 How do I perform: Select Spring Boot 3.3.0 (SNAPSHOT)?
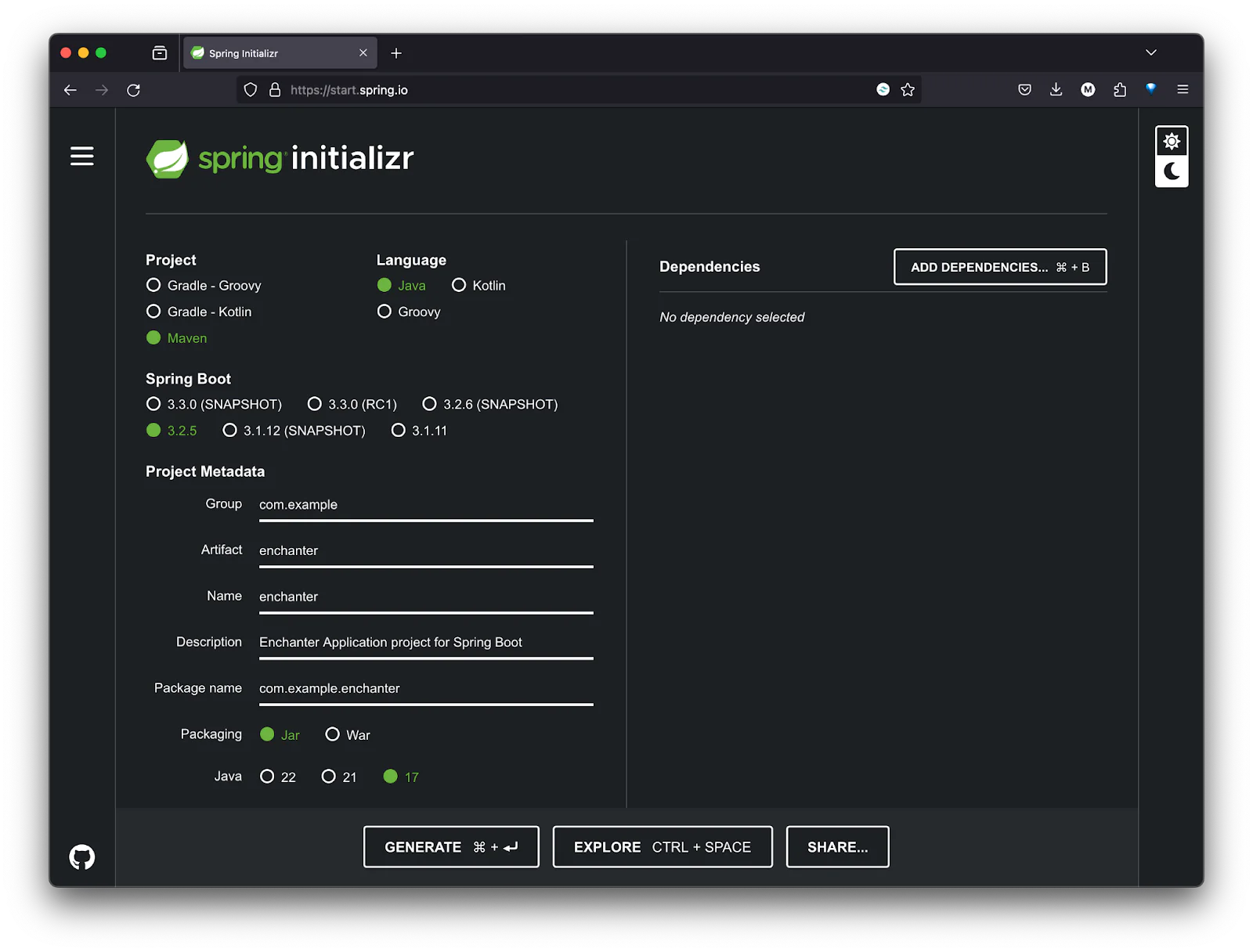(x=214, y=405)
